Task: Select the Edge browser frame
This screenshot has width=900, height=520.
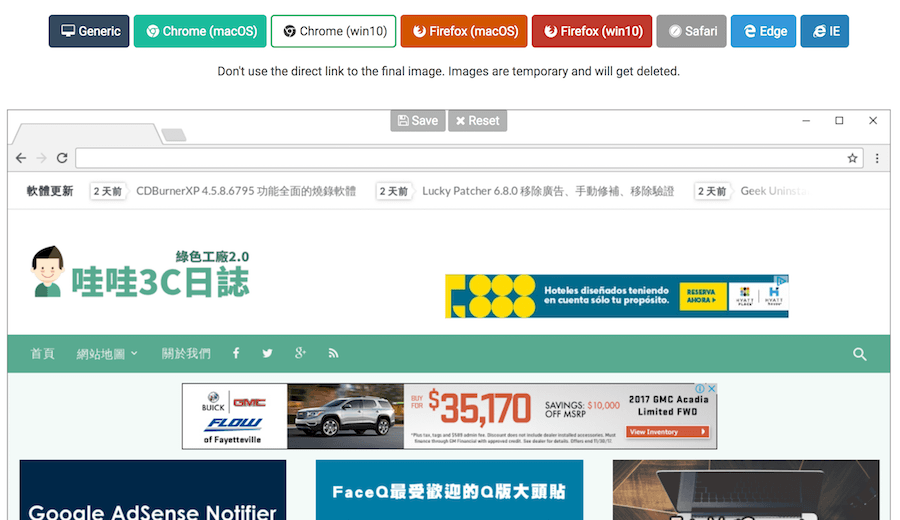Action: click(763, 31)
